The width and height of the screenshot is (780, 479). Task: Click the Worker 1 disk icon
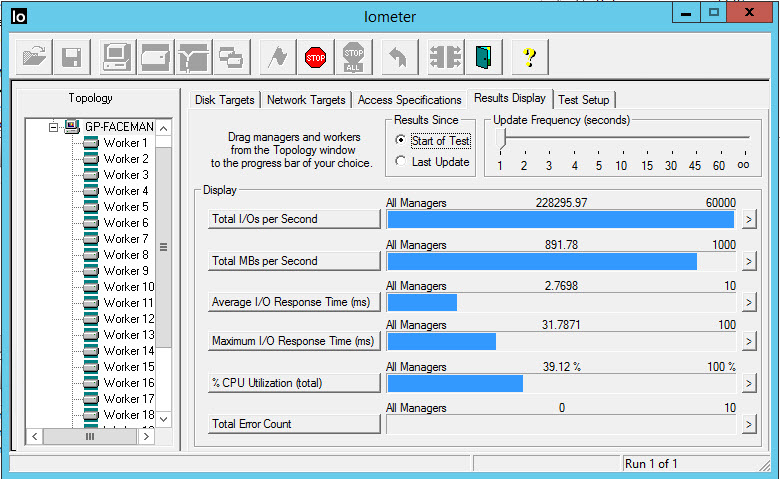(91, 143)
